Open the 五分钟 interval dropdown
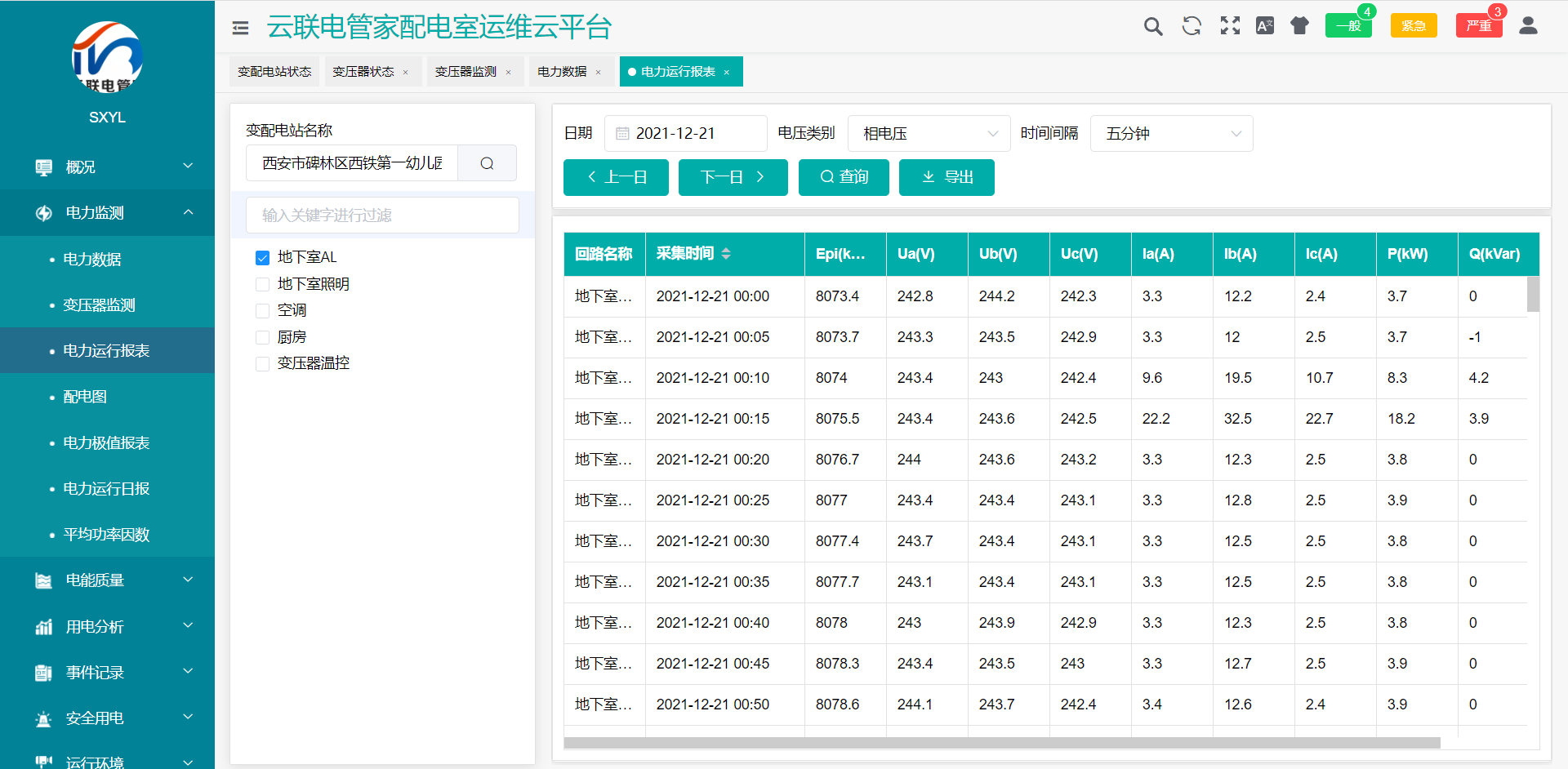Screen dimensions: 1568x769 (1171, 133)
